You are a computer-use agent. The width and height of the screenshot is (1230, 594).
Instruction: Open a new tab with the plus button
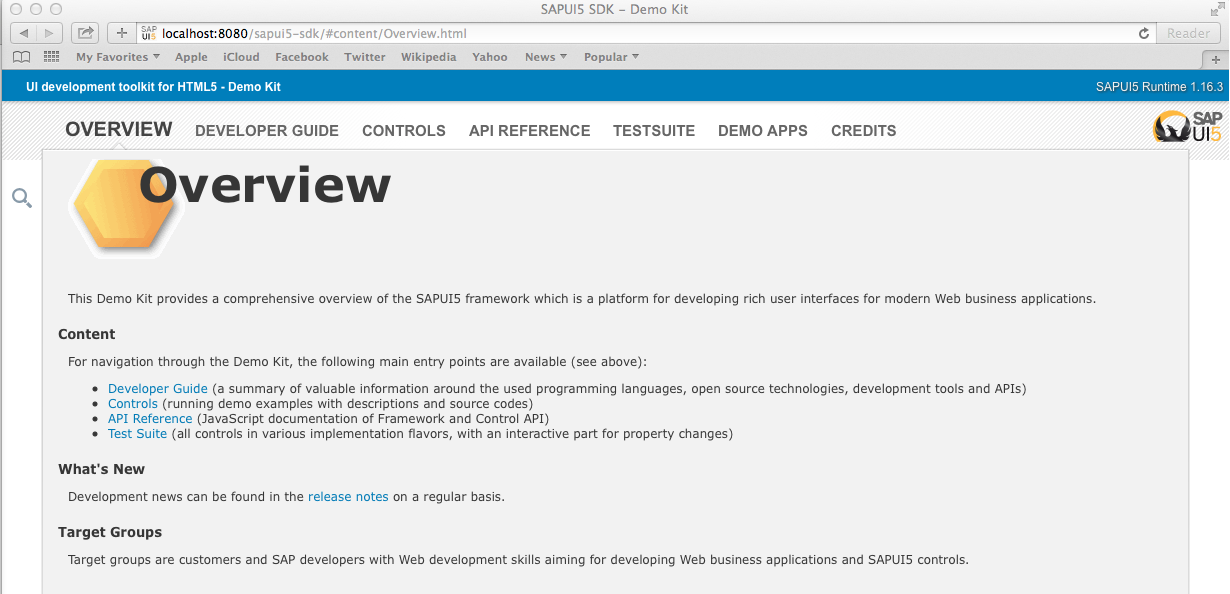(1216, 58)
